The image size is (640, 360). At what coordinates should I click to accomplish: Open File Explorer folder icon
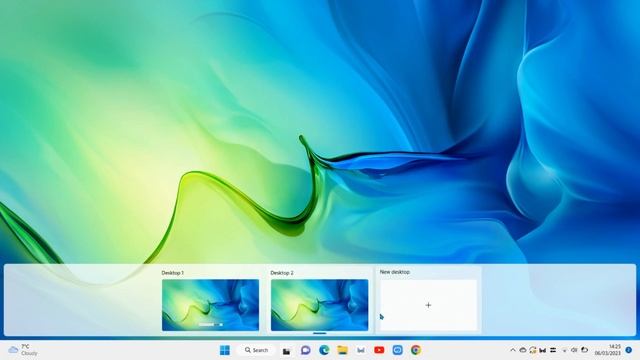(342, 350)
